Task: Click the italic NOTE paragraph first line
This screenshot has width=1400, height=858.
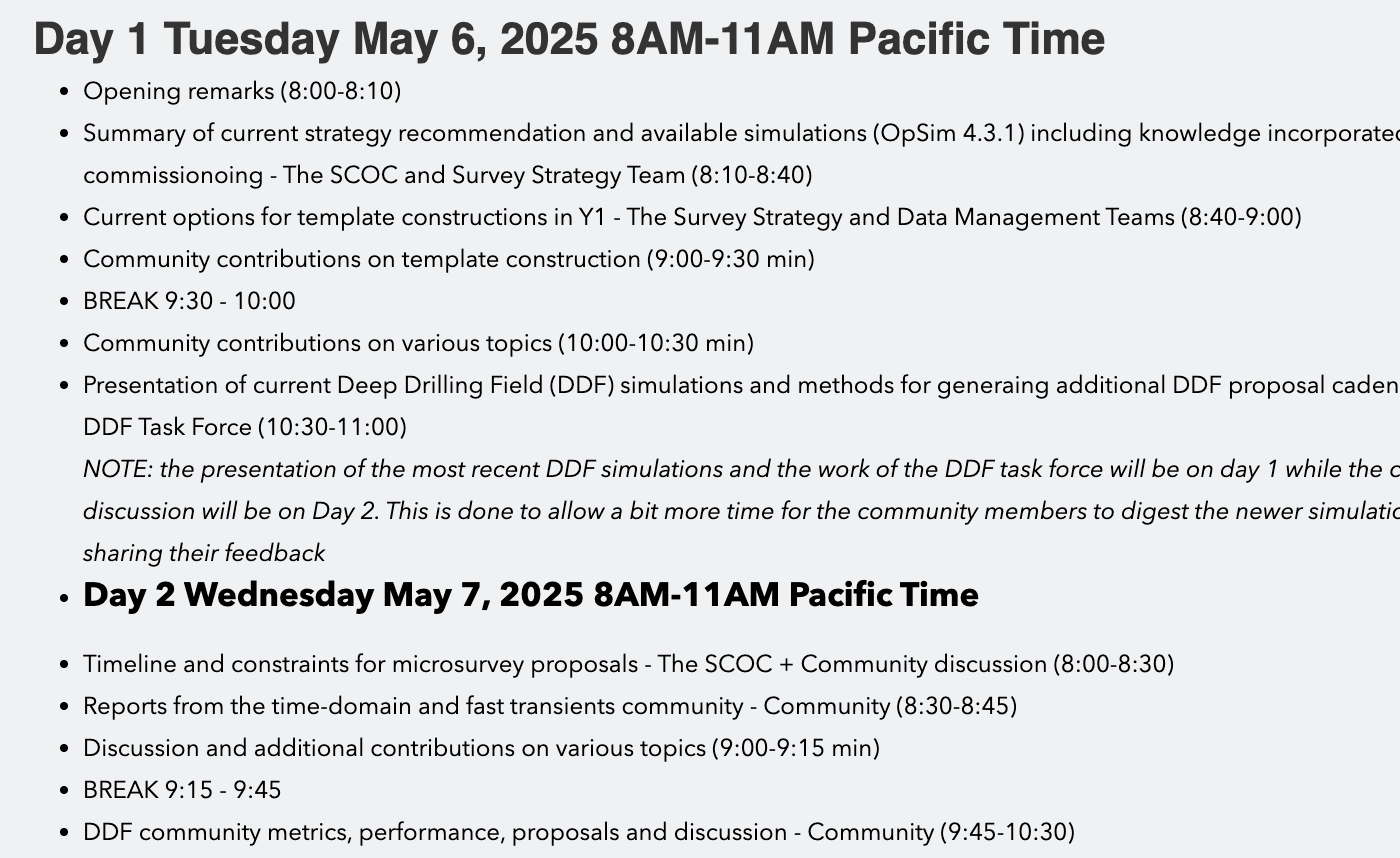Action: (741, 469)
